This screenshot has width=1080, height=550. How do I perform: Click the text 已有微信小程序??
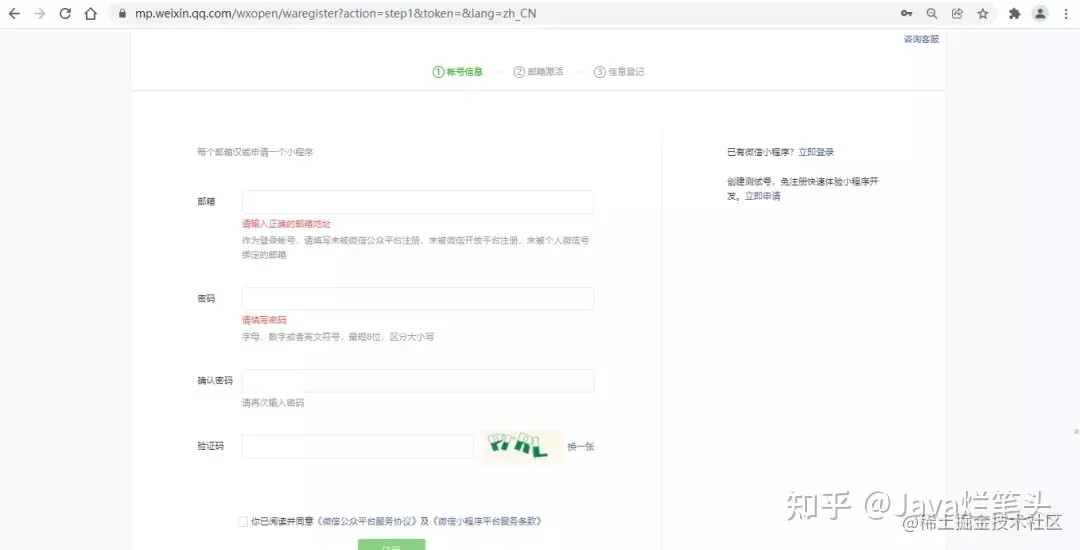pos(761,152)
